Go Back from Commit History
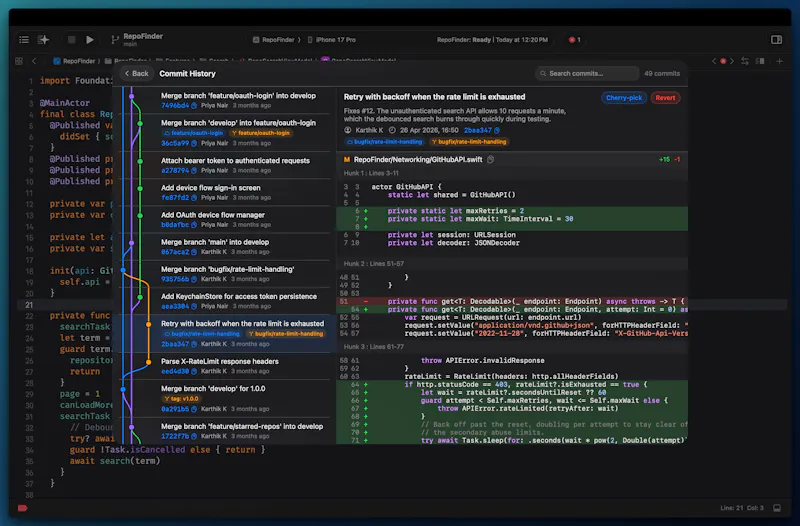The width and height of the screenshot is (800, 526). [x=136, y=73]
